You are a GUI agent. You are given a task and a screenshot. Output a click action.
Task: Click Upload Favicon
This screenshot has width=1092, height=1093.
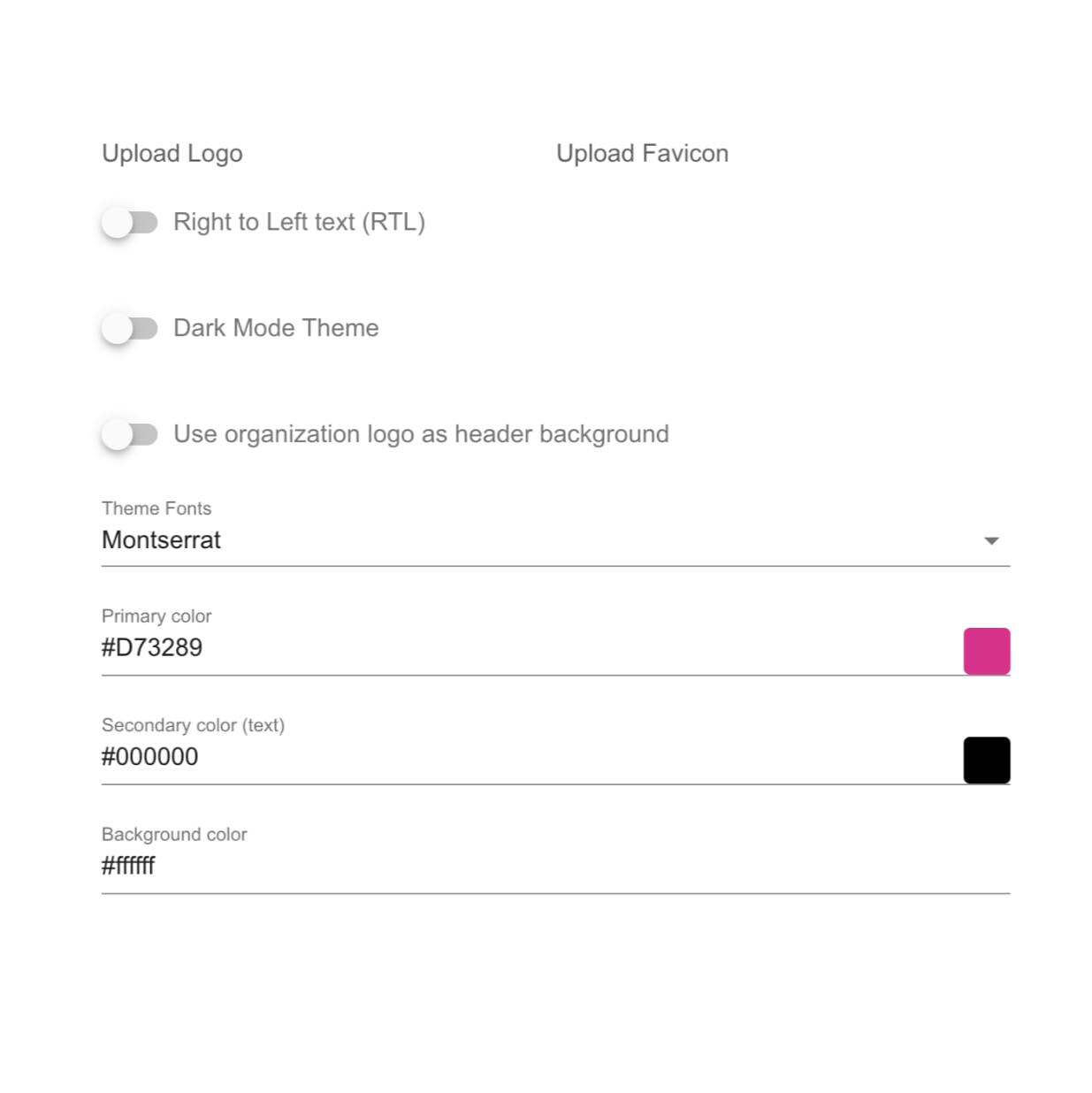pyautogui.click(x=642, y=154)
